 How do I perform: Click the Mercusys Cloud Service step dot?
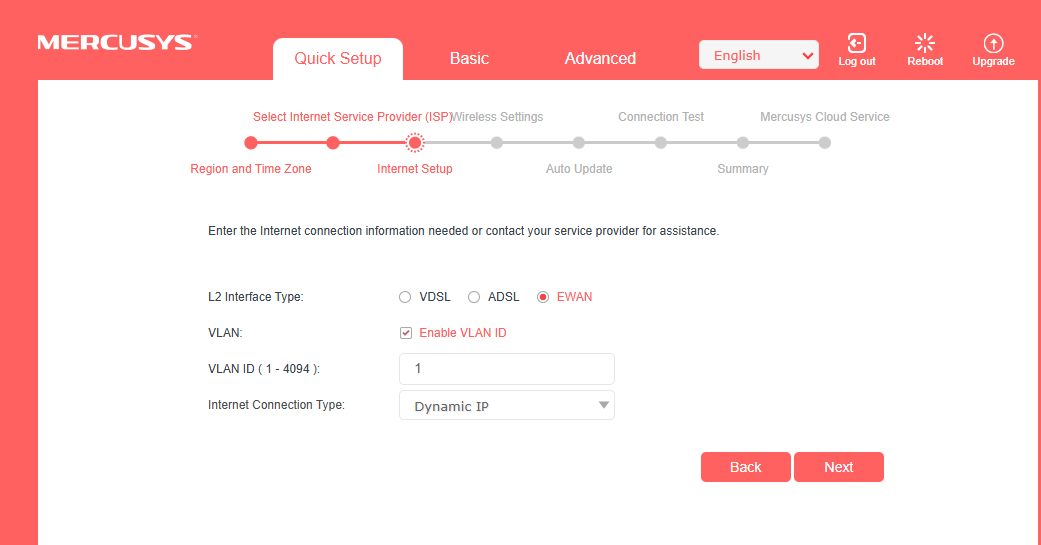coord(825,143)
